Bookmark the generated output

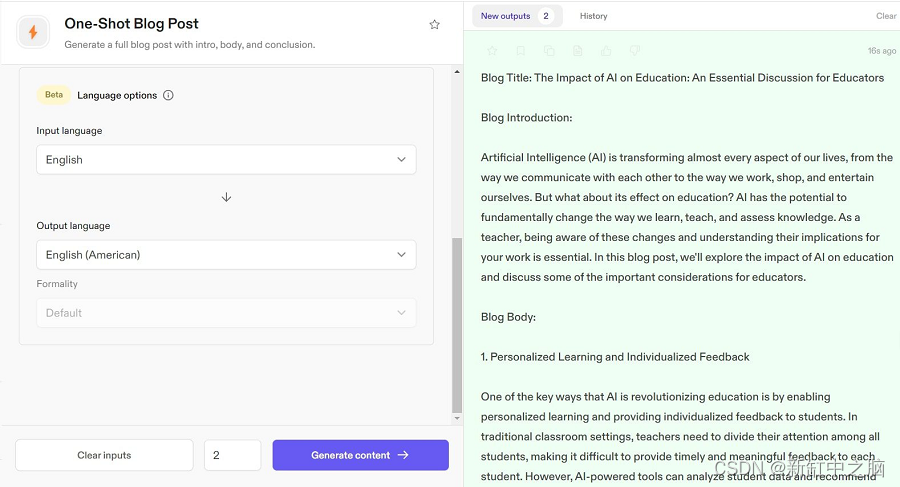tap(520, 51)
